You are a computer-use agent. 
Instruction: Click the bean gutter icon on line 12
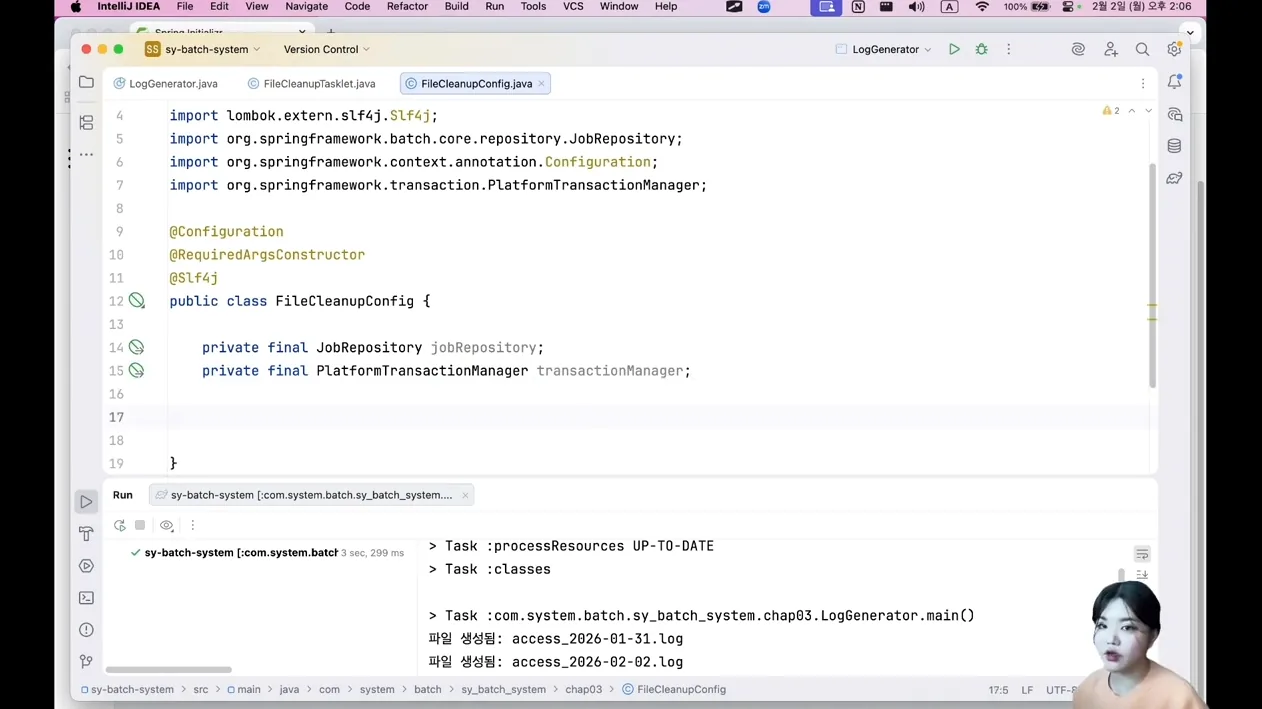click(137, 301)
